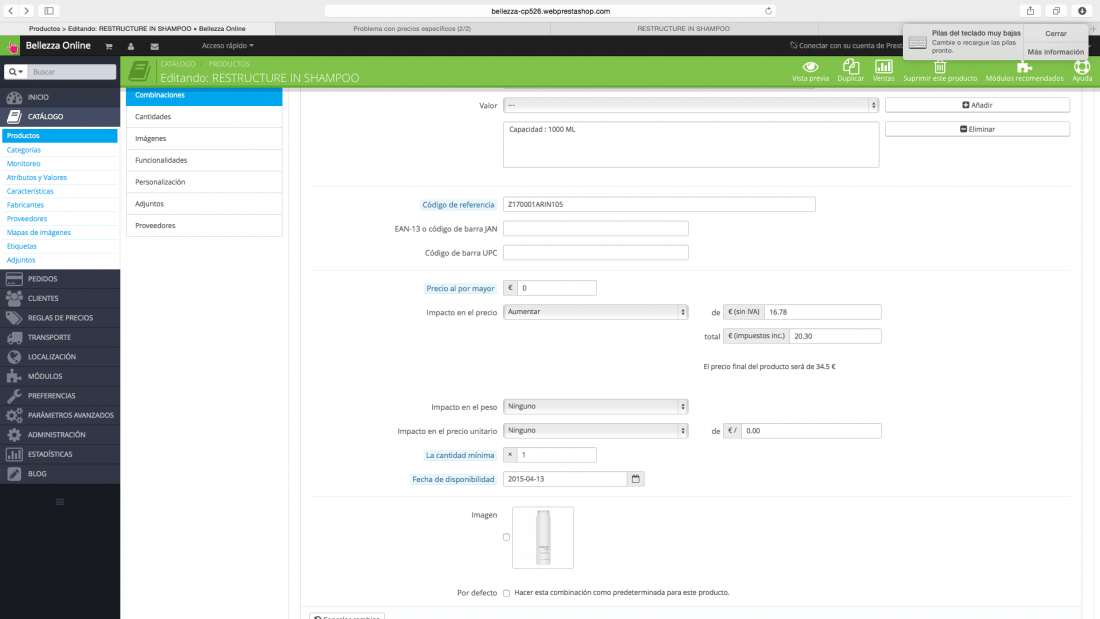This screenshot has width=1100, height=619.
Task: Click the shopping cart icon in header
Action: (109, 46)
